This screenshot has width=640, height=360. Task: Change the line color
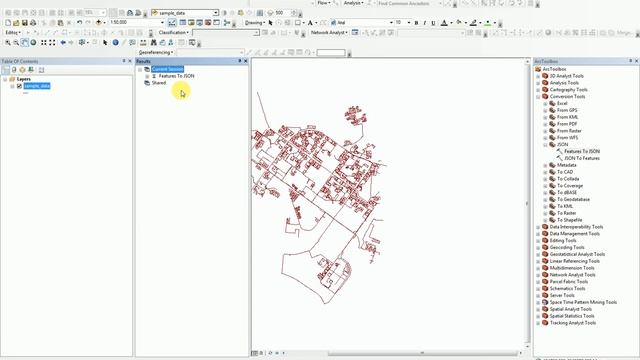[473, 23]
